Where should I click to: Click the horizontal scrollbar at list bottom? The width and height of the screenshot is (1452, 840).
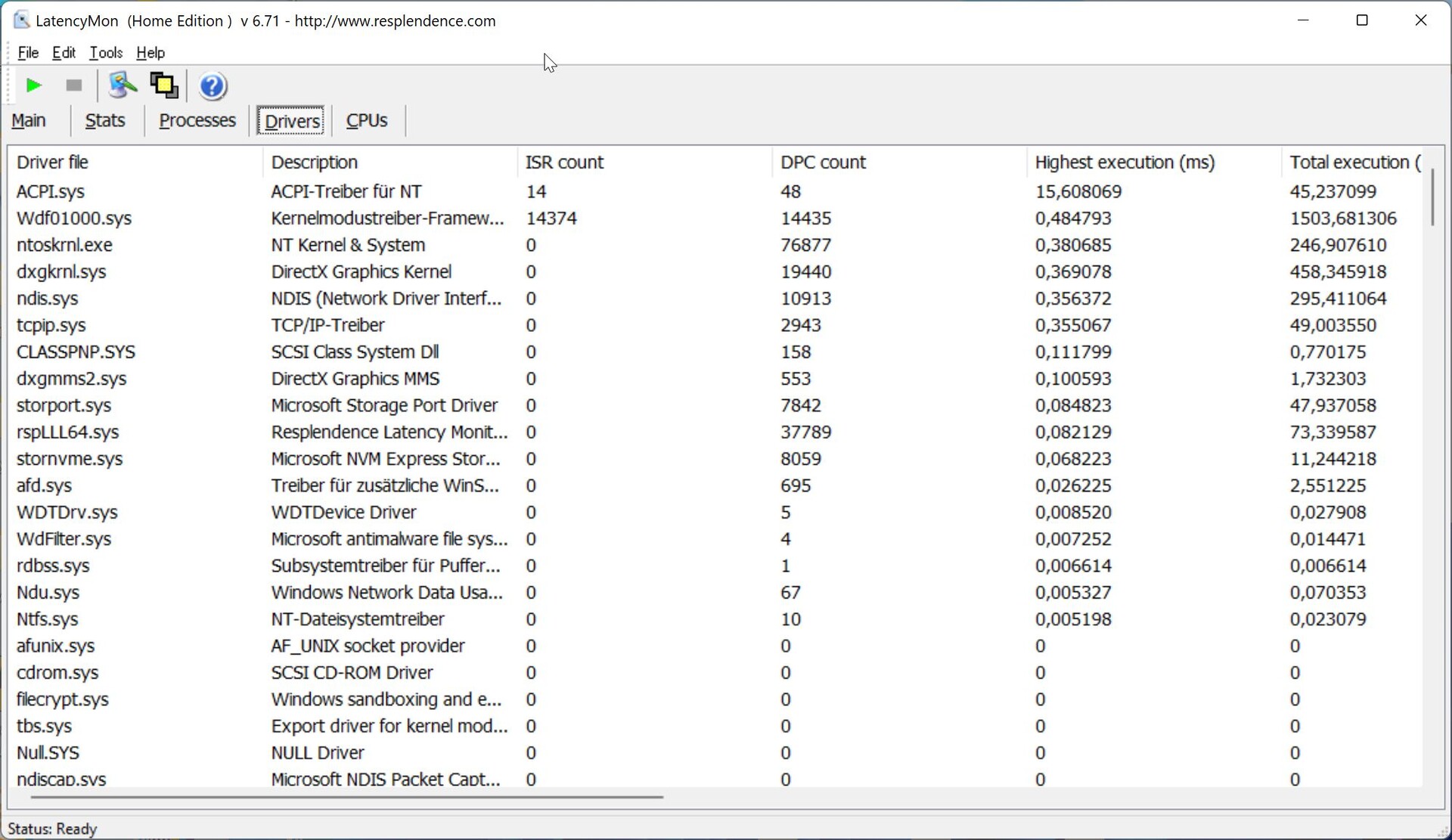tap(346, 796)
